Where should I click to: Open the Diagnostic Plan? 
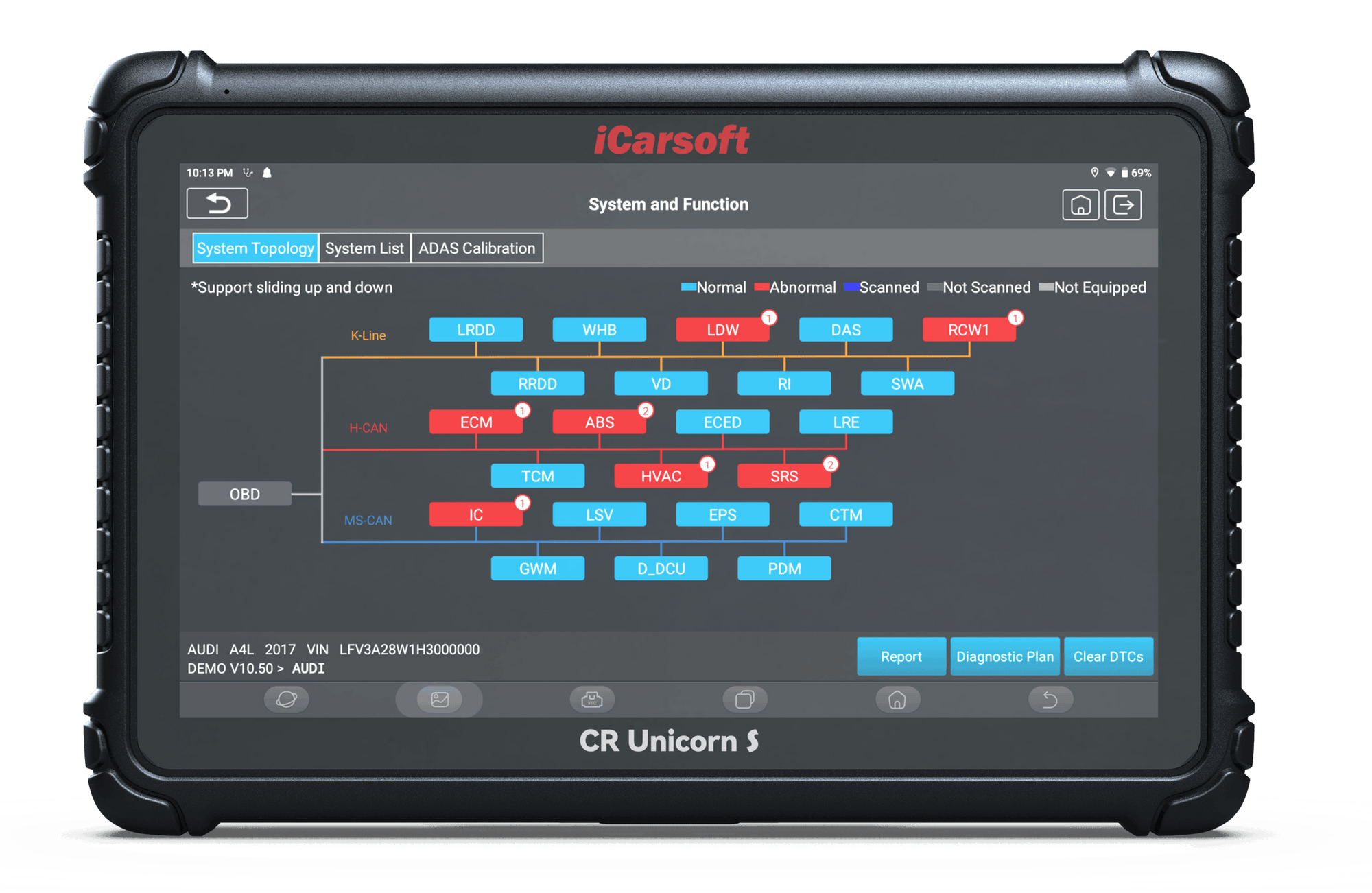[1005, 656]
